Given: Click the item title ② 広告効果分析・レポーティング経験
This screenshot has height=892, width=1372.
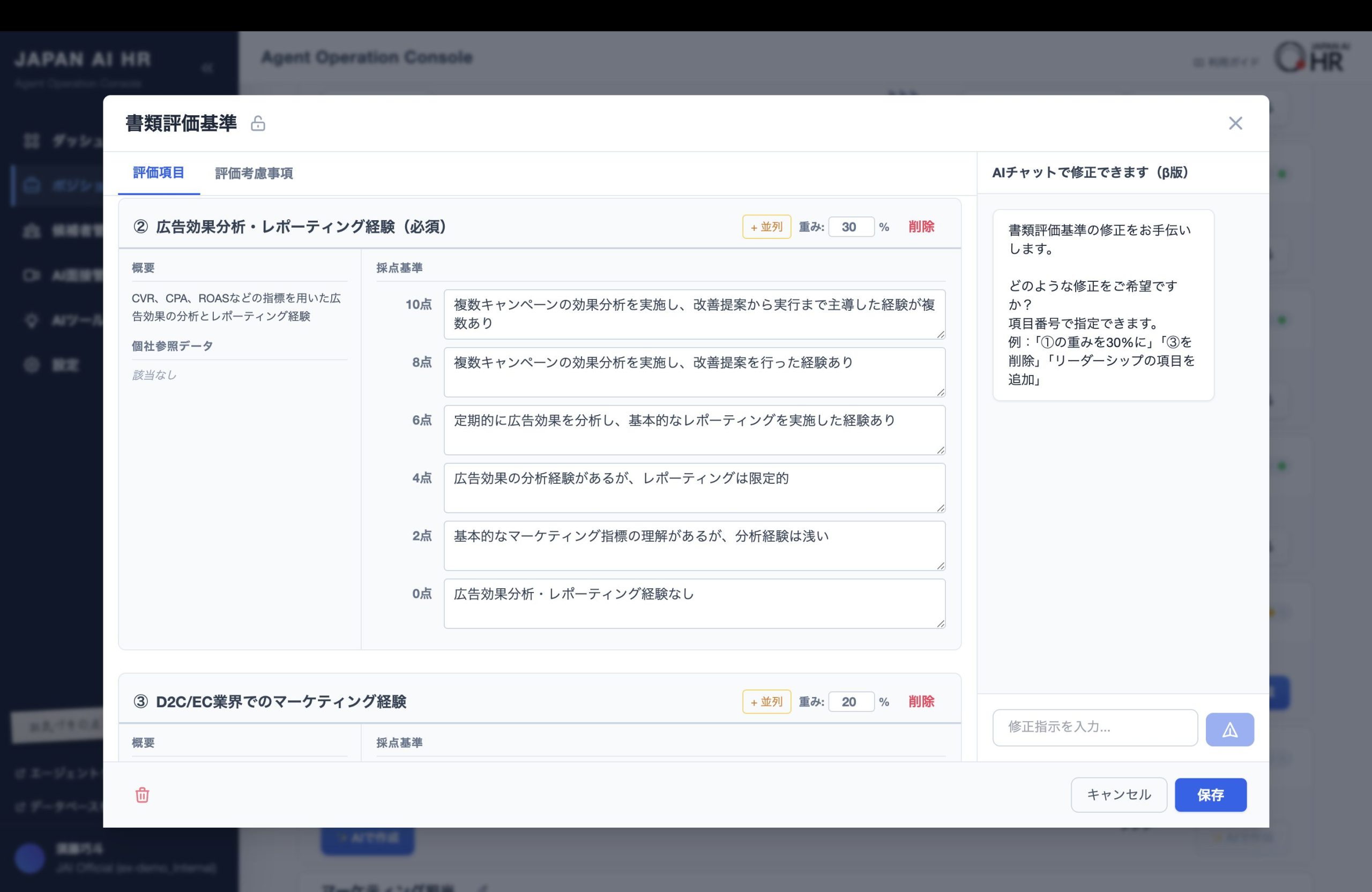Looking at the screenshot, I should click(290, 227).
